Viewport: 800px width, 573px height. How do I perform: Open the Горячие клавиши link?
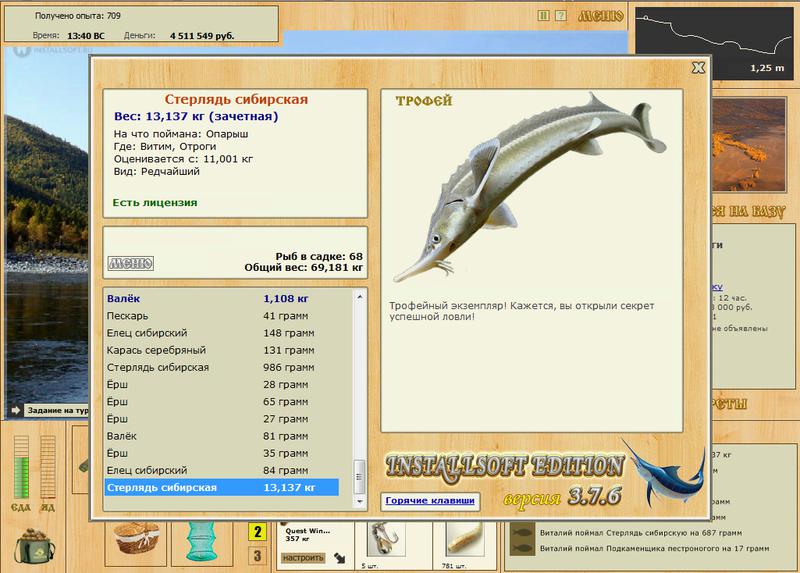pos(430,501)
